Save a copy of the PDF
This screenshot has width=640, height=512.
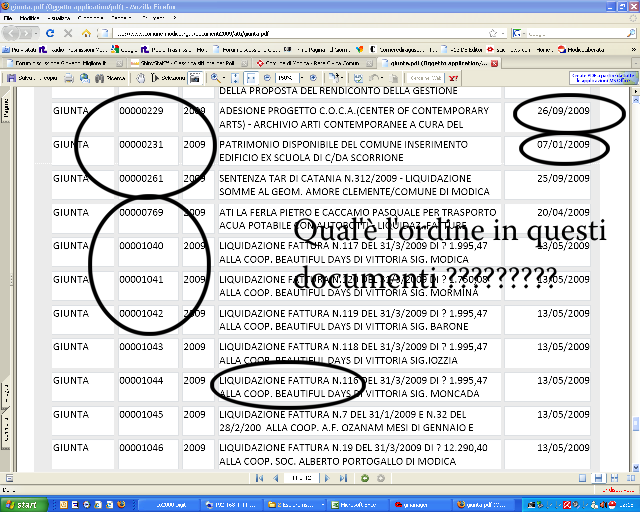pos(32,78)
